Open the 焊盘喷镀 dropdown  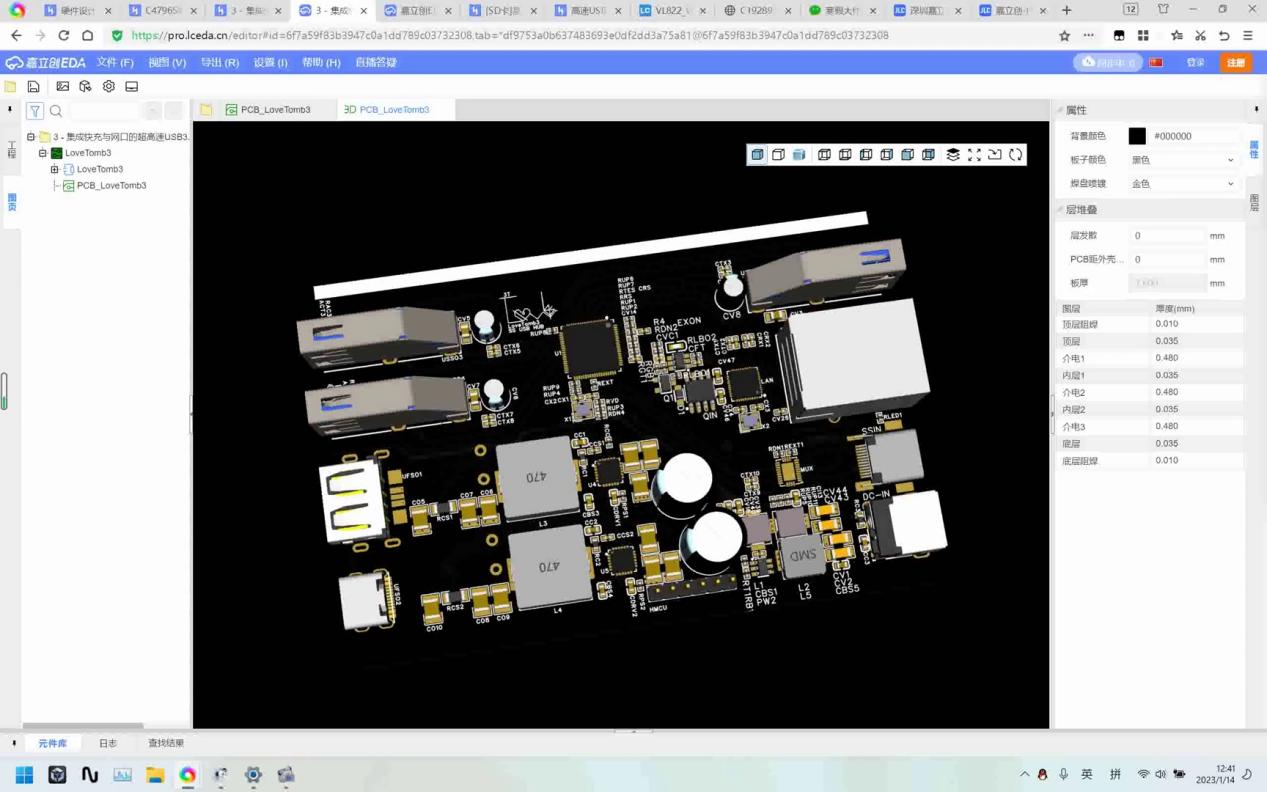click(x=1182, y=184)
